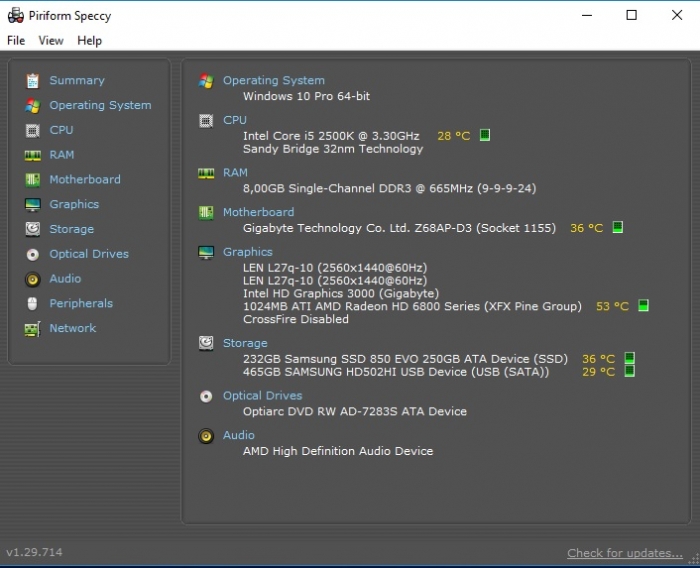Click the version number v1.29.714
Image resolution: width=700 pixels, height=568 pixels.
pyautogui.click(x=34, y=552)
